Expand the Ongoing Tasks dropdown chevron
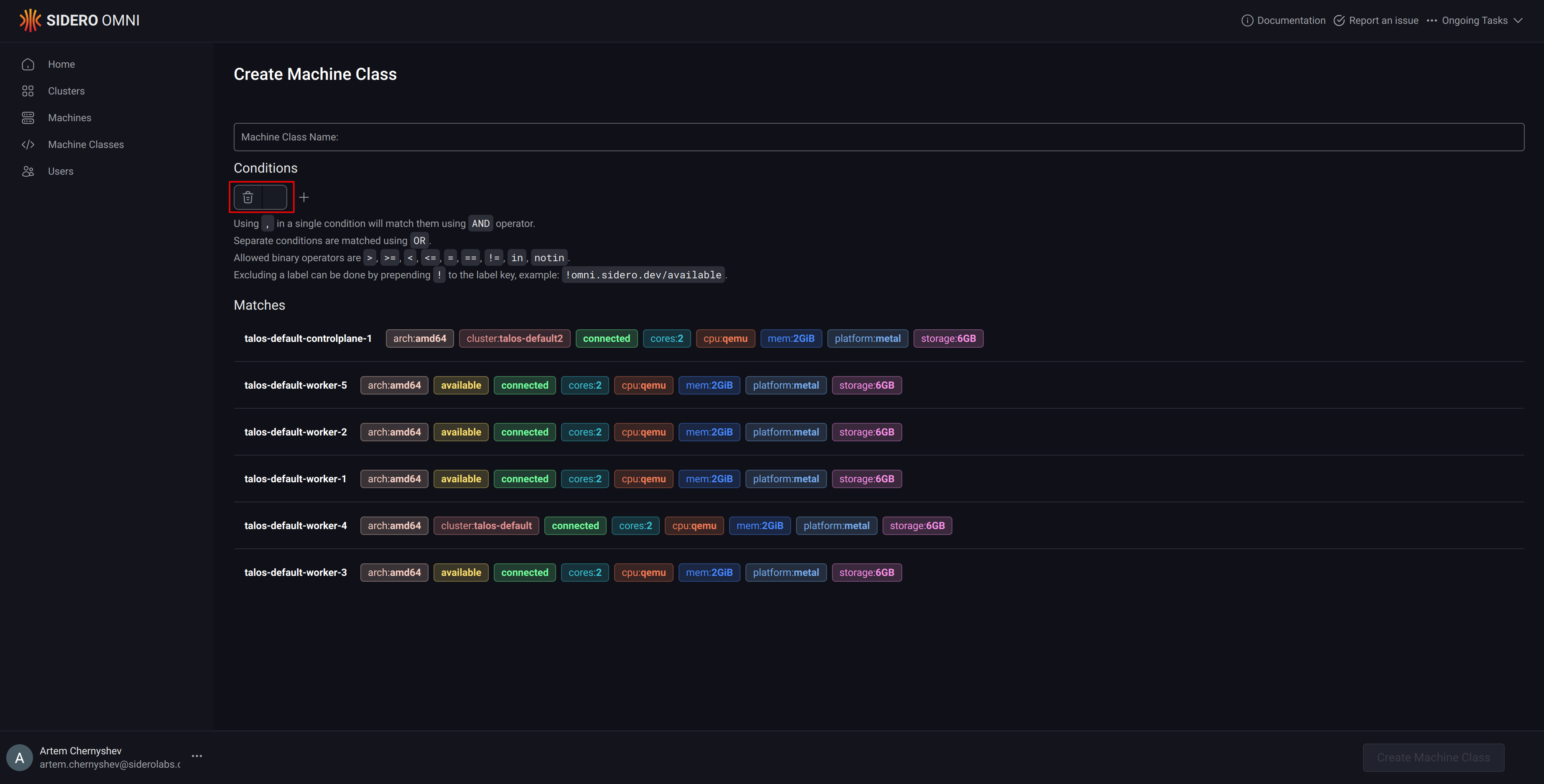The width and height of the screenshot is (1544, 784). pos(1518,20)
